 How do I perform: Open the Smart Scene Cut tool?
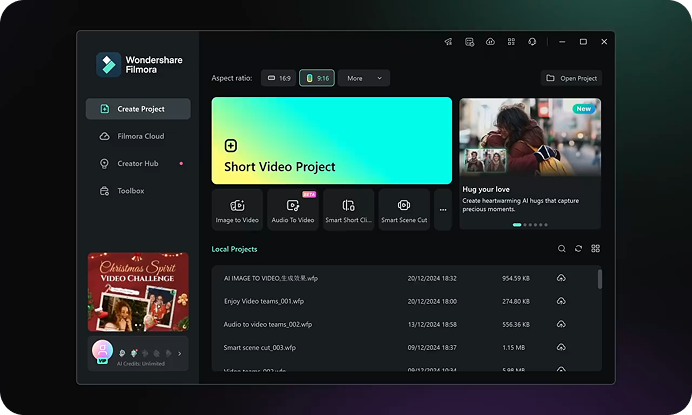[x=404, y=210]
